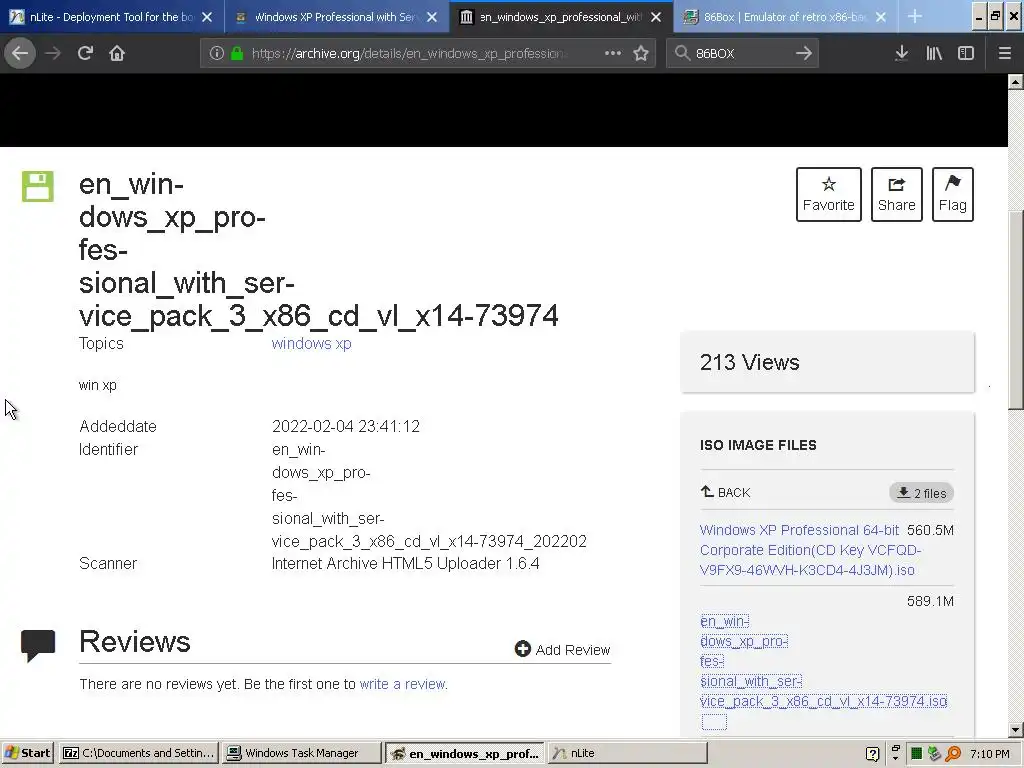The image size is (1024, 768).
Task: Click the search box containing 86BOX
Action: pyautogui.click(x=741, y=54)
